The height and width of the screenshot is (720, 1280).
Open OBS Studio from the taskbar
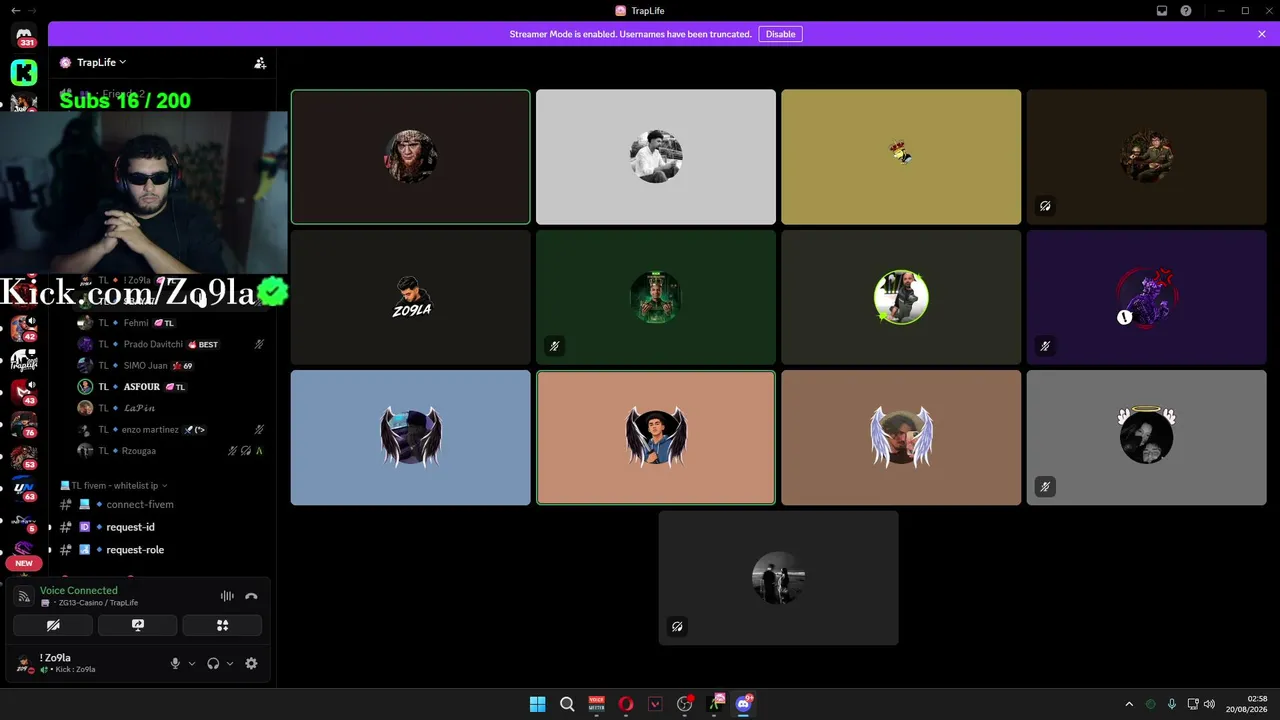coord(685,704)
